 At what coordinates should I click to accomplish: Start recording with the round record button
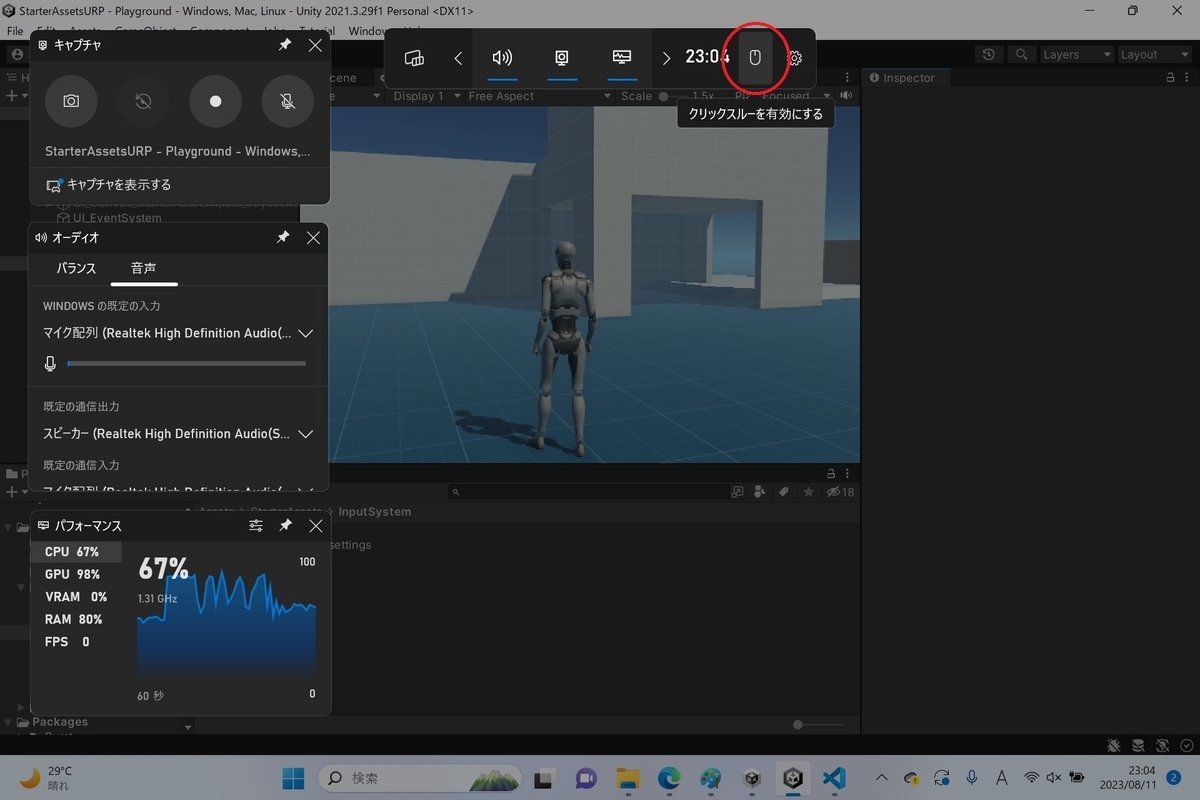point(215,101)
